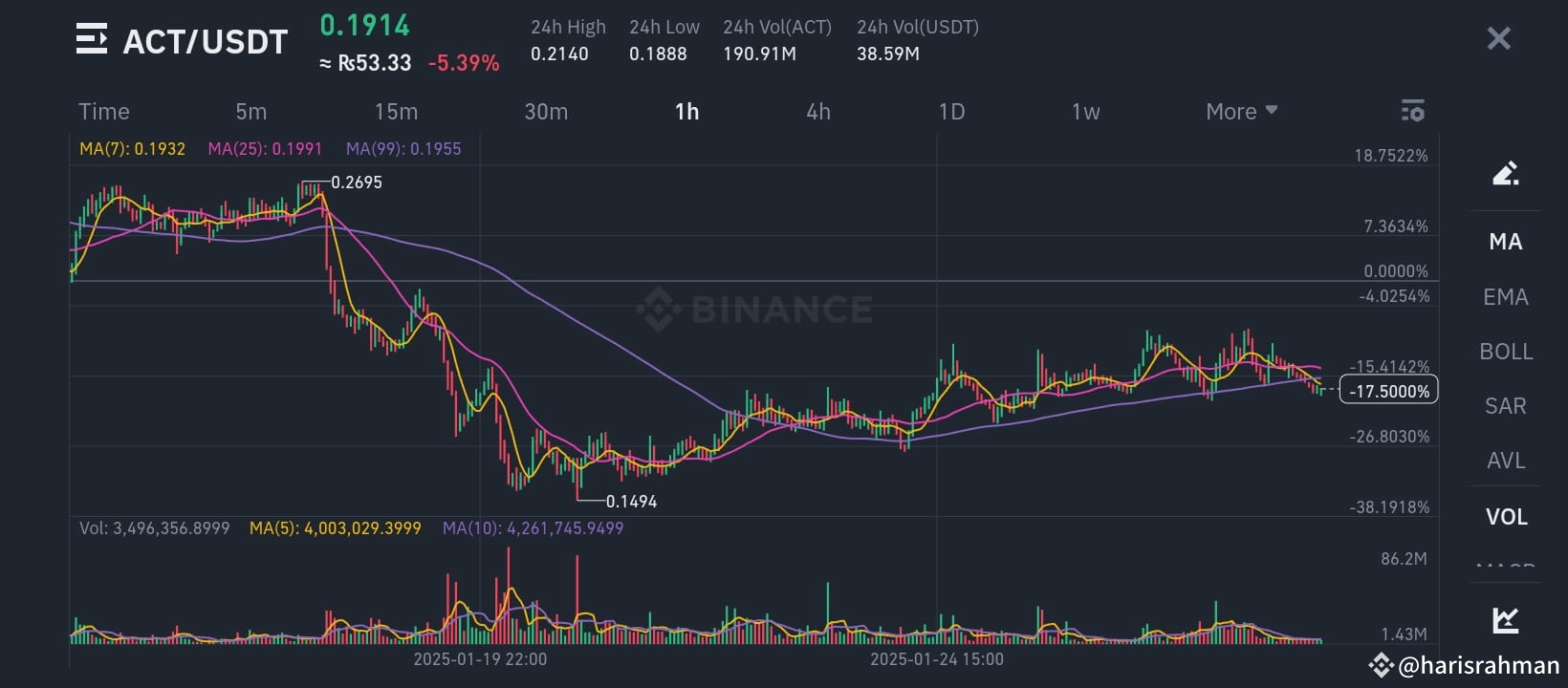Open the MACD indicator below VOL
Image resolution: width=1568 pixels, height=688 pixels.
click(1505, 568)
